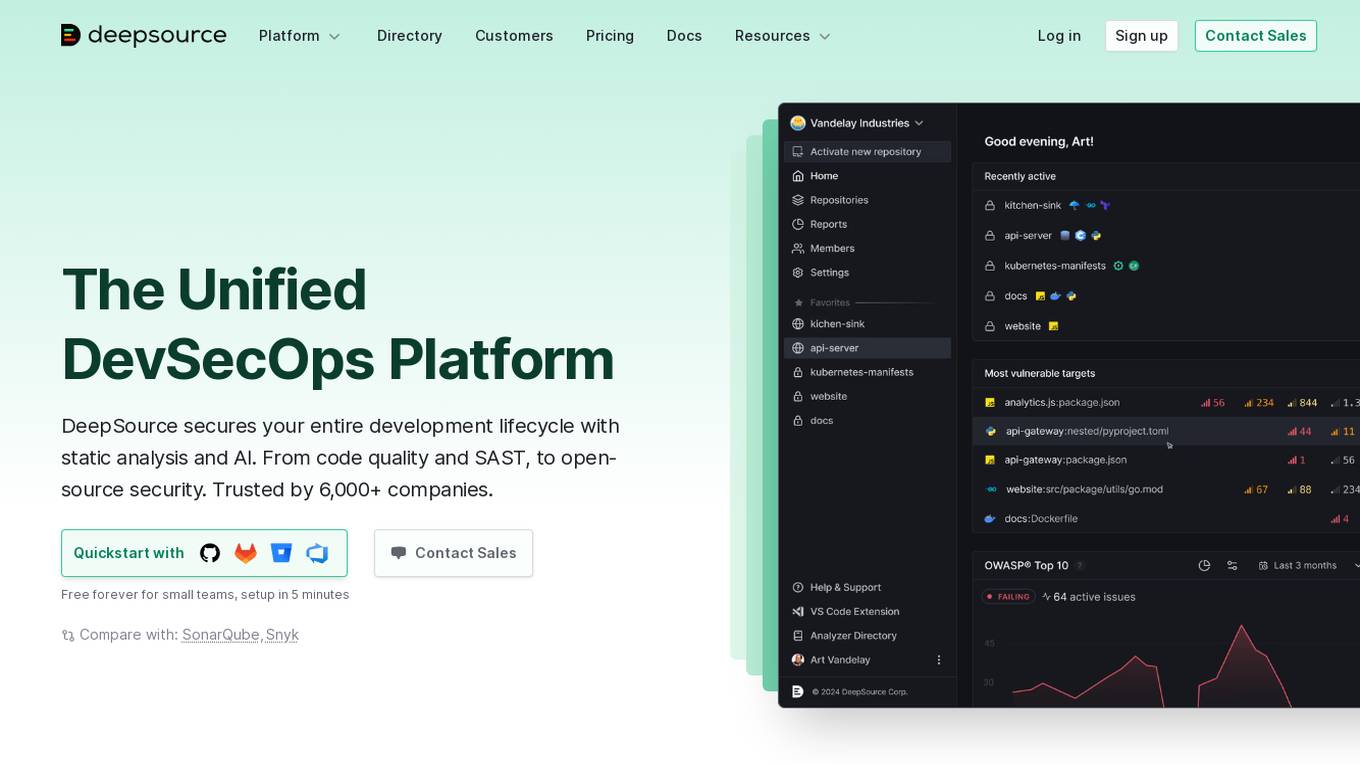The image size is (1360, 764).
Task: Click the globe icon beside api-server favorite
Action: pos(798,348)
